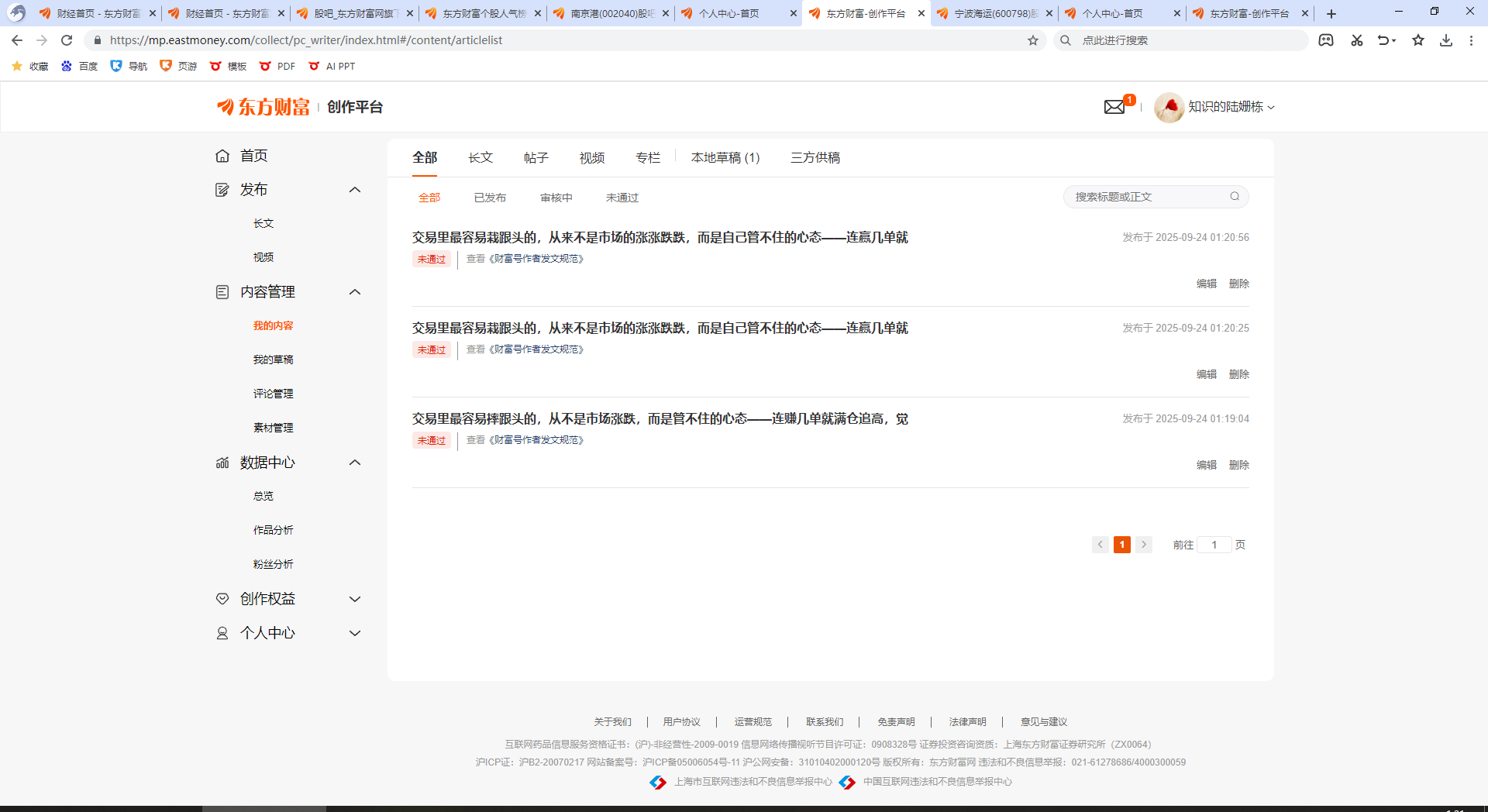Image resolution: width=1488 pixels, height=812 pixels.
Task: Open the 模板 bookmark
Action: point(228,67)
